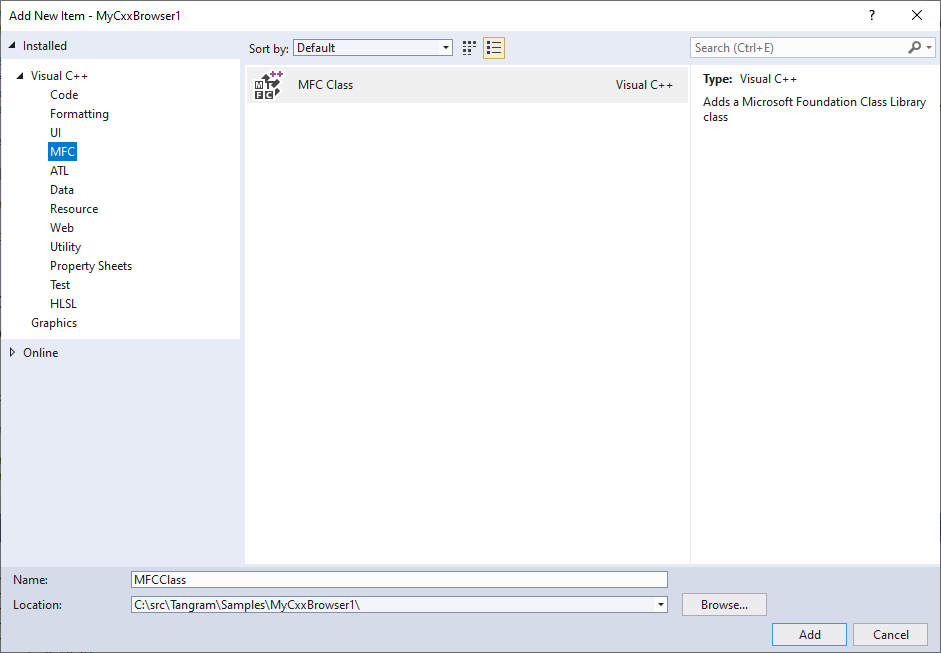Click inside the Name input field
This screenshot has height=653, width=941.
[398, 579]
